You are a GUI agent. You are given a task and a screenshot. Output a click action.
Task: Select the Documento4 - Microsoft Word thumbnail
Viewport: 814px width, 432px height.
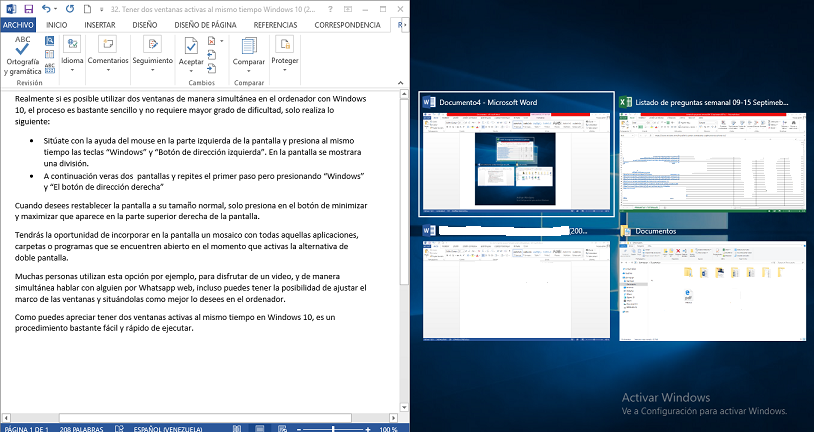coord(517,154)
